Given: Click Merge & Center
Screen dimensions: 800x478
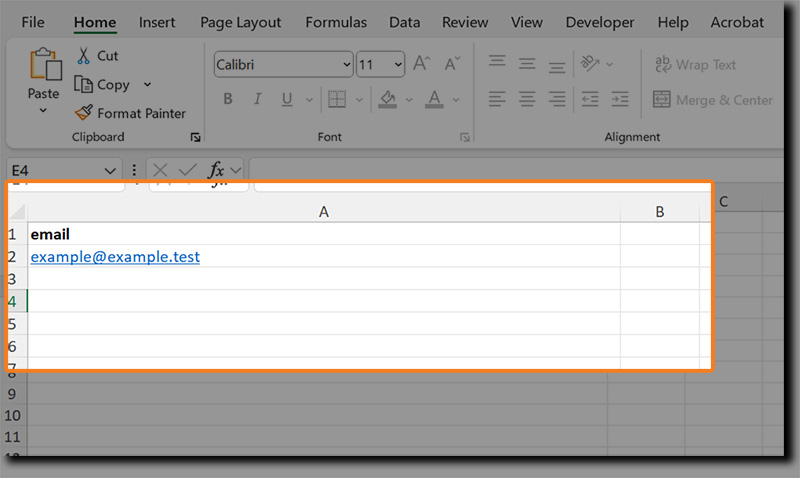Looking at the screenshot, I should coord(713,100).
